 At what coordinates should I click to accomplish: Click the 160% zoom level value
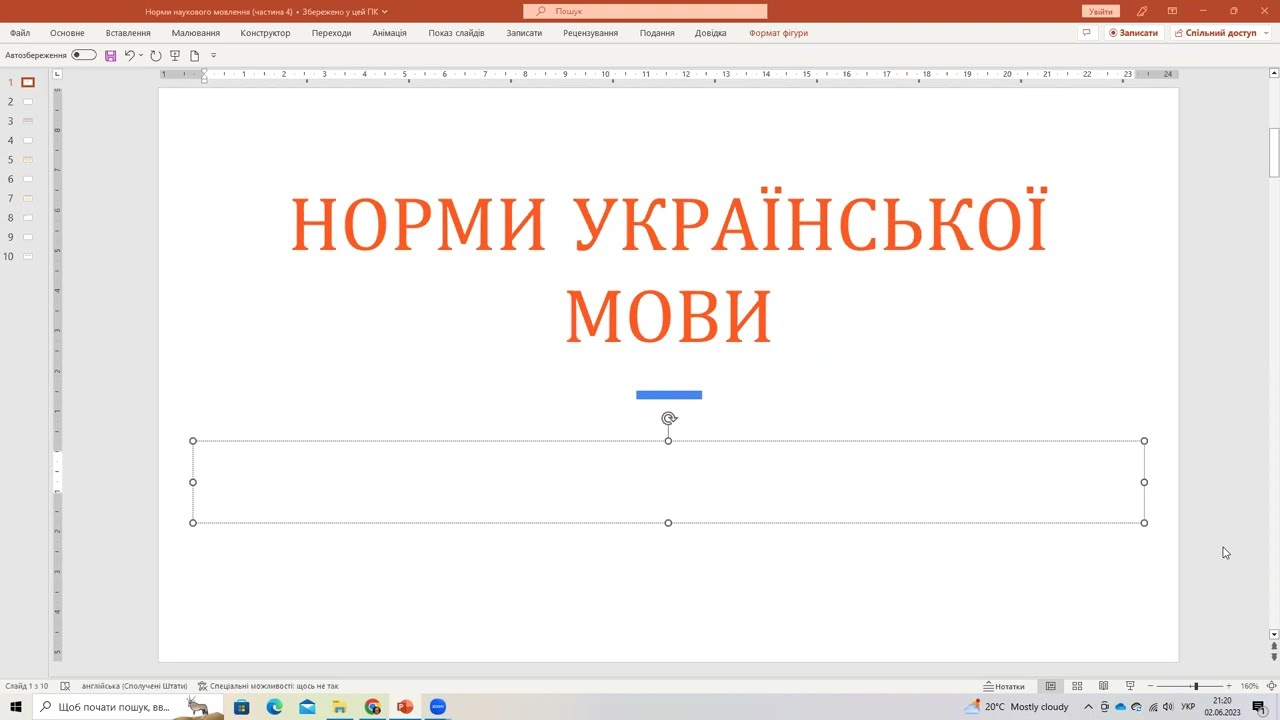tap(1249, 686)
